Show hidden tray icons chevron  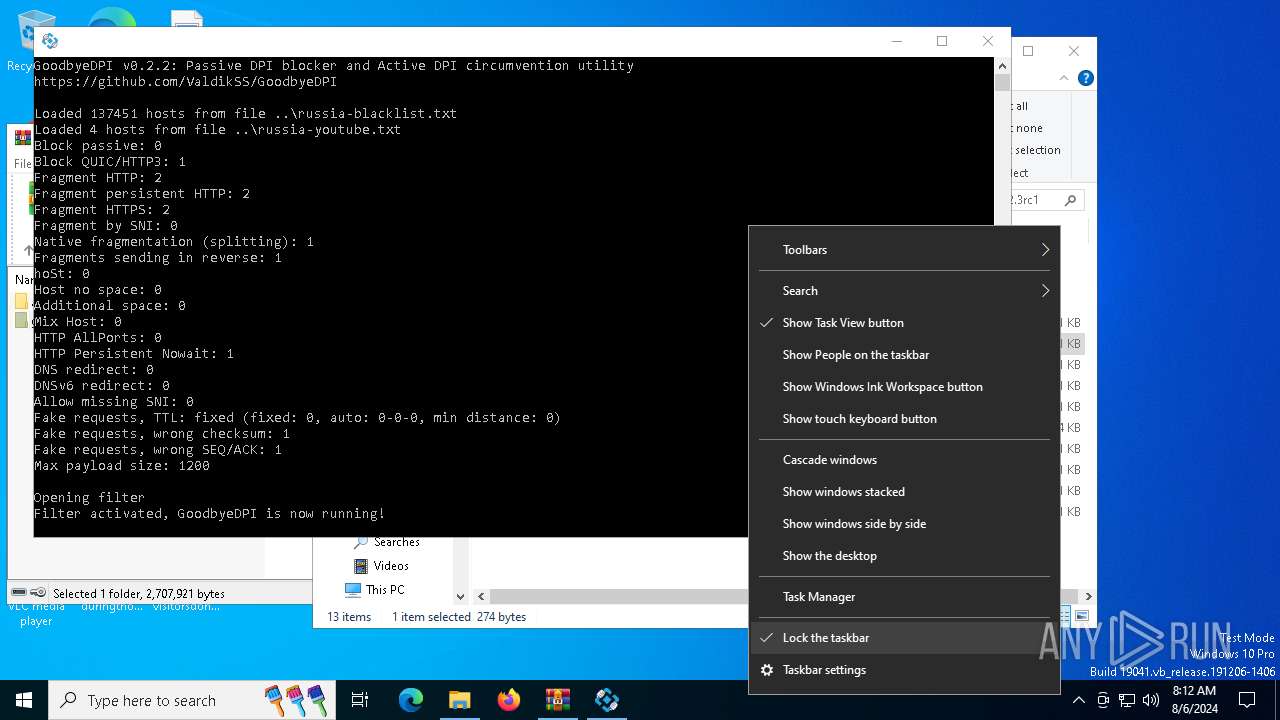click(x=1079, y=700)
